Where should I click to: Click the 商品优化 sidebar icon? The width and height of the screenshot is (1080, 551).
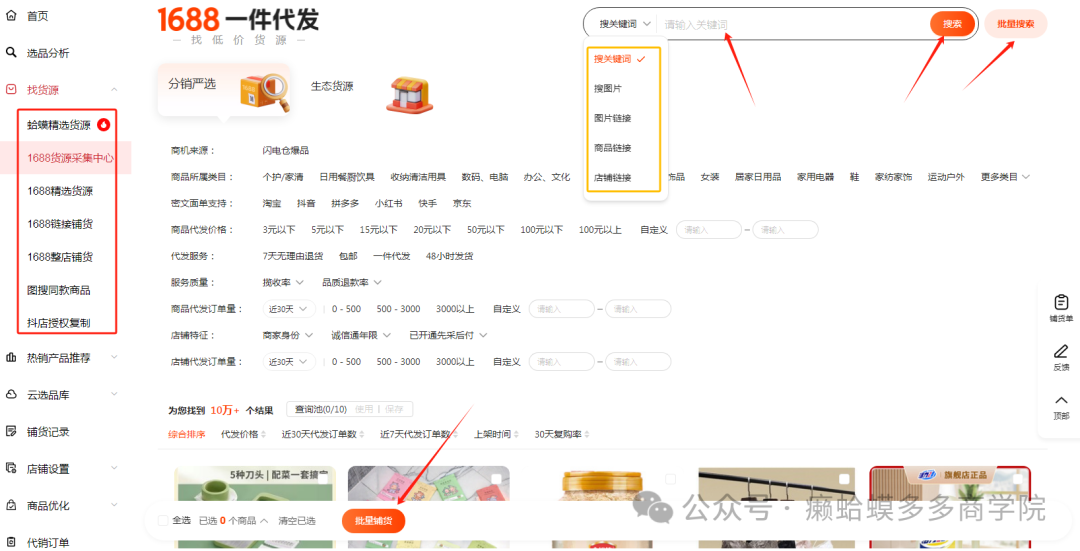click(x=11, y=506)
